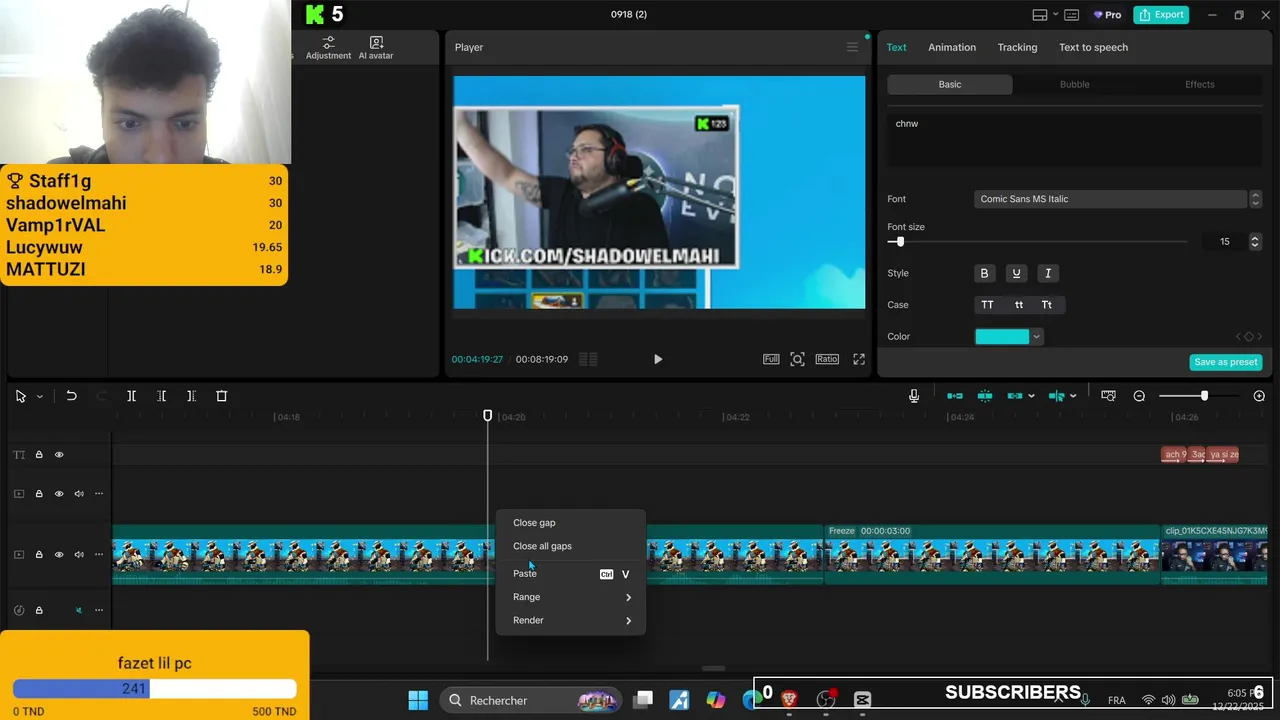Toggle clip linkage icon

1015,396
